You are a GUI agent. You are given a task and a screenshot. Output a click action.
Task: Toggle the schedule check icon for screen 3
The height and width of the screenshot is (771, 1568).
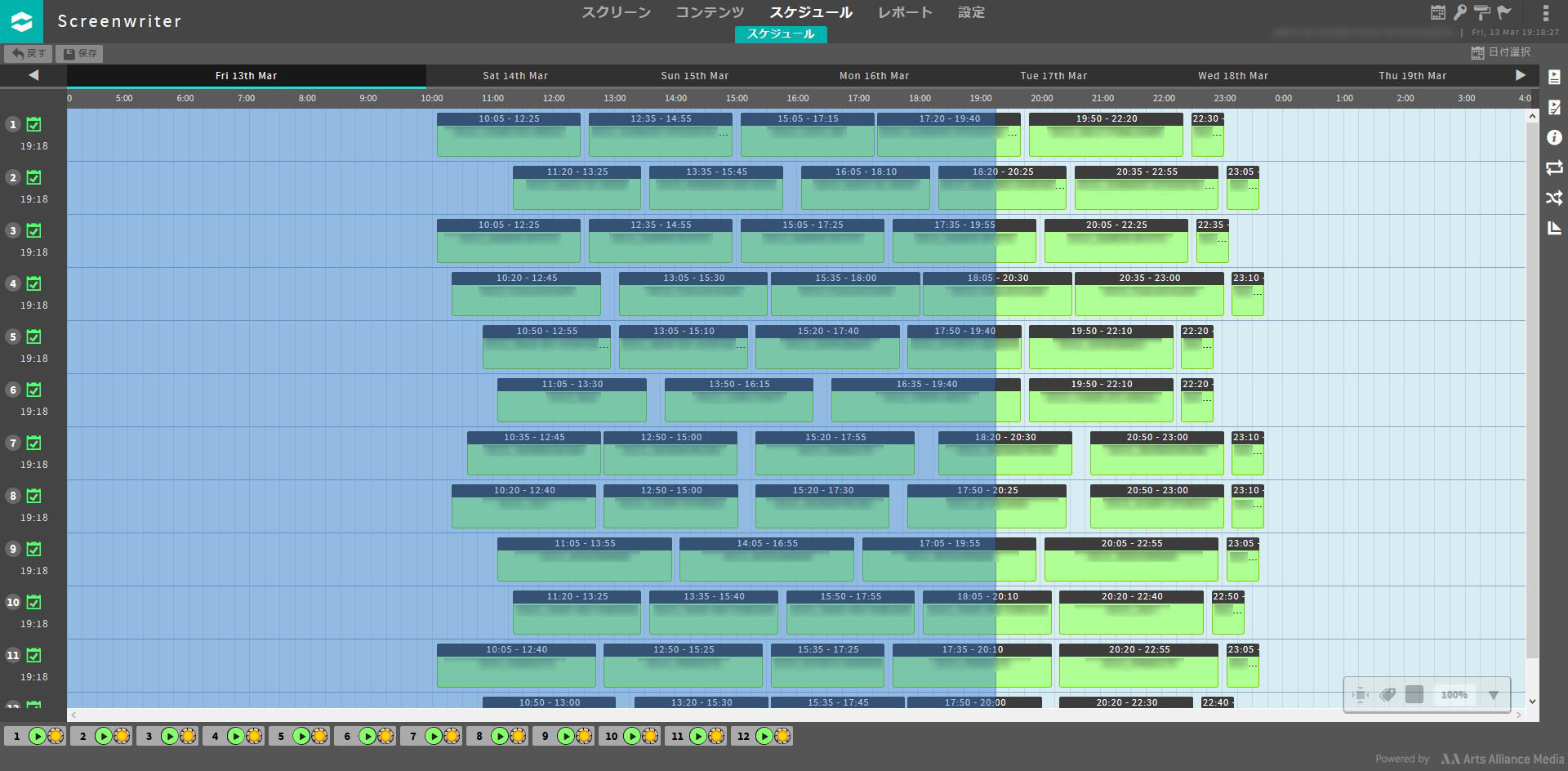pos(33,230)
